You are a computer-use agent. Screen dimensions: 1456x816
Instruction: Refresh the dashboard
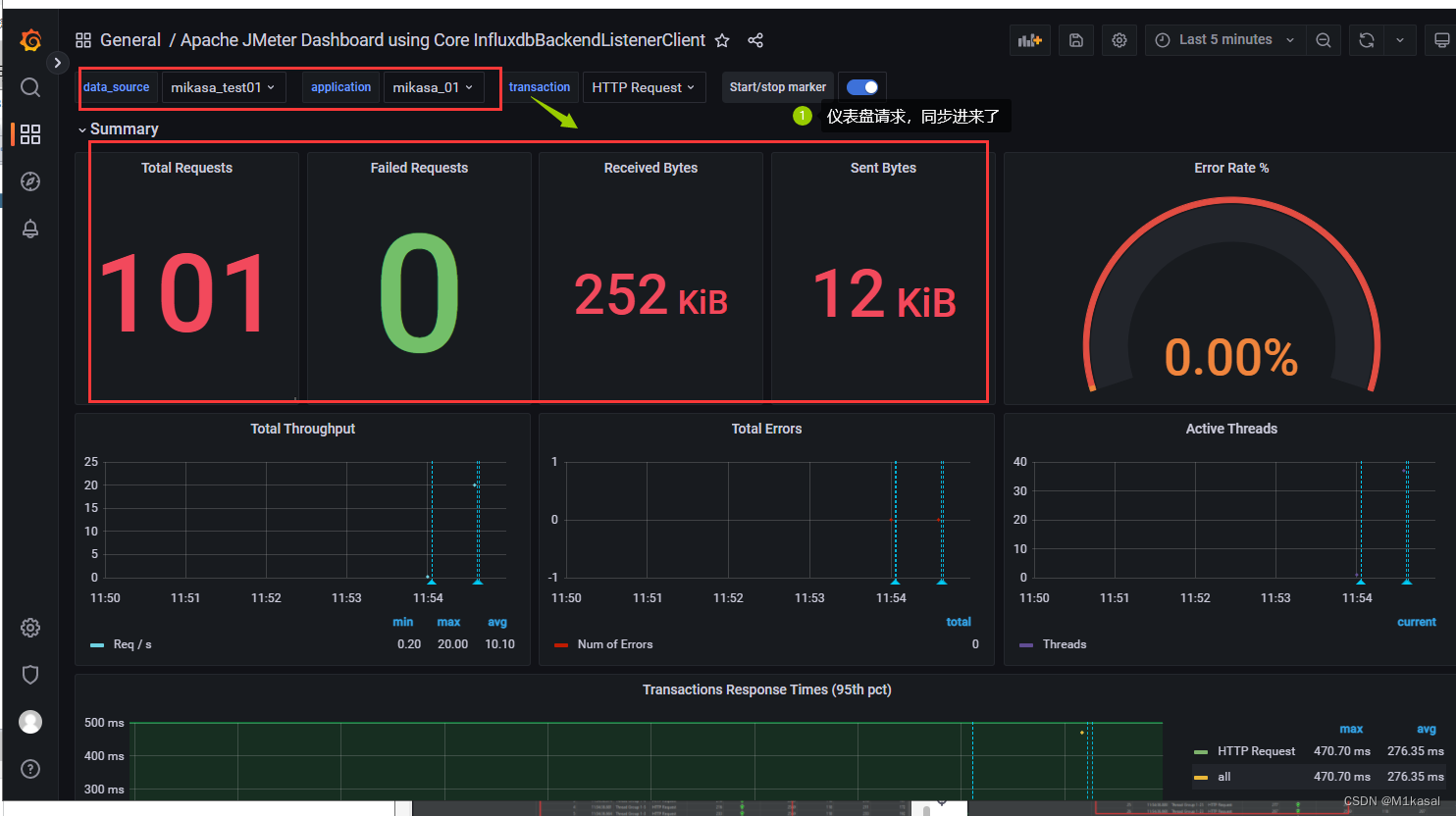[x=1367, y=40]
